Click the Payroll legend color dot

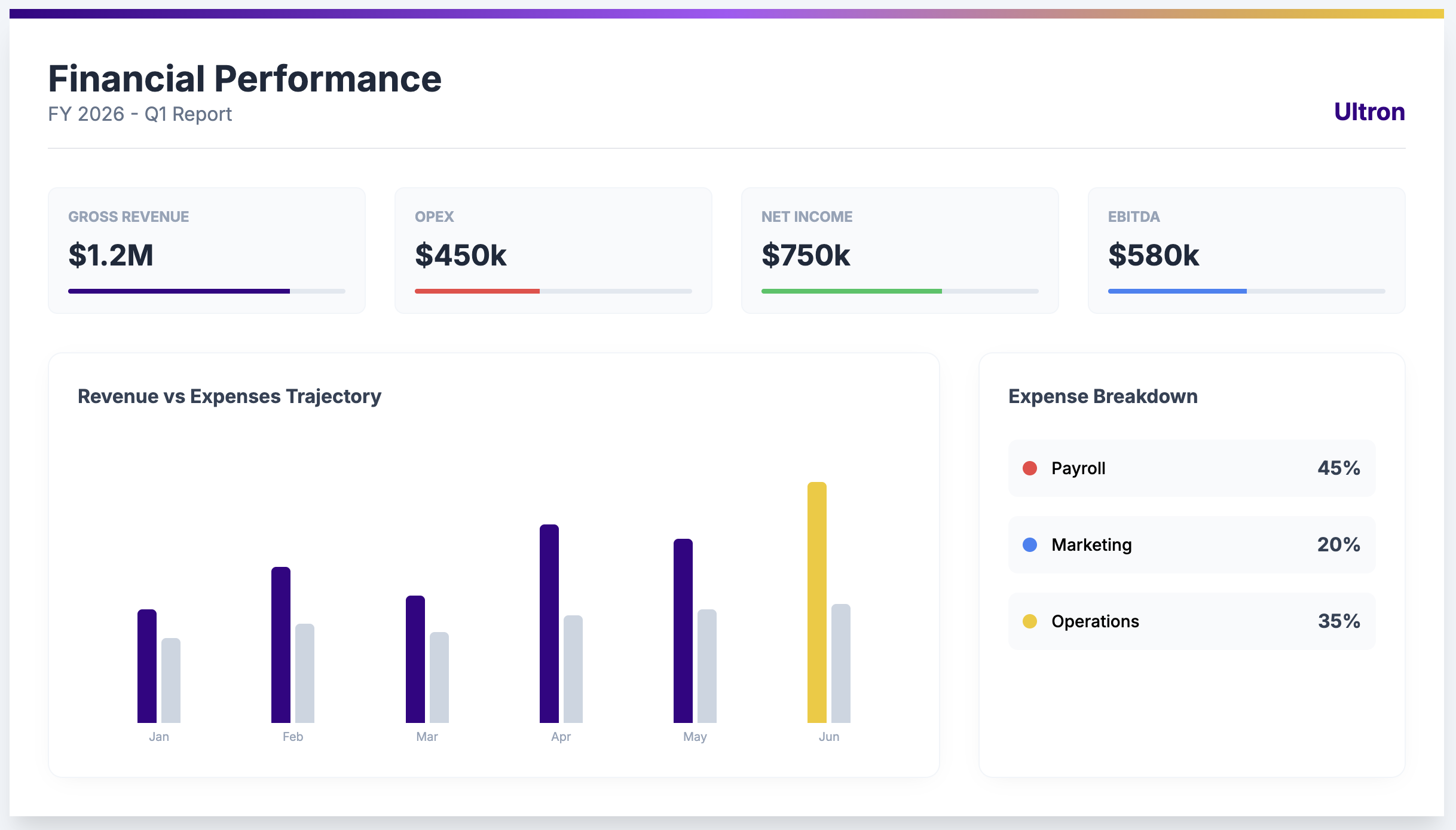pyautogui.click(x=1030, y=468)
